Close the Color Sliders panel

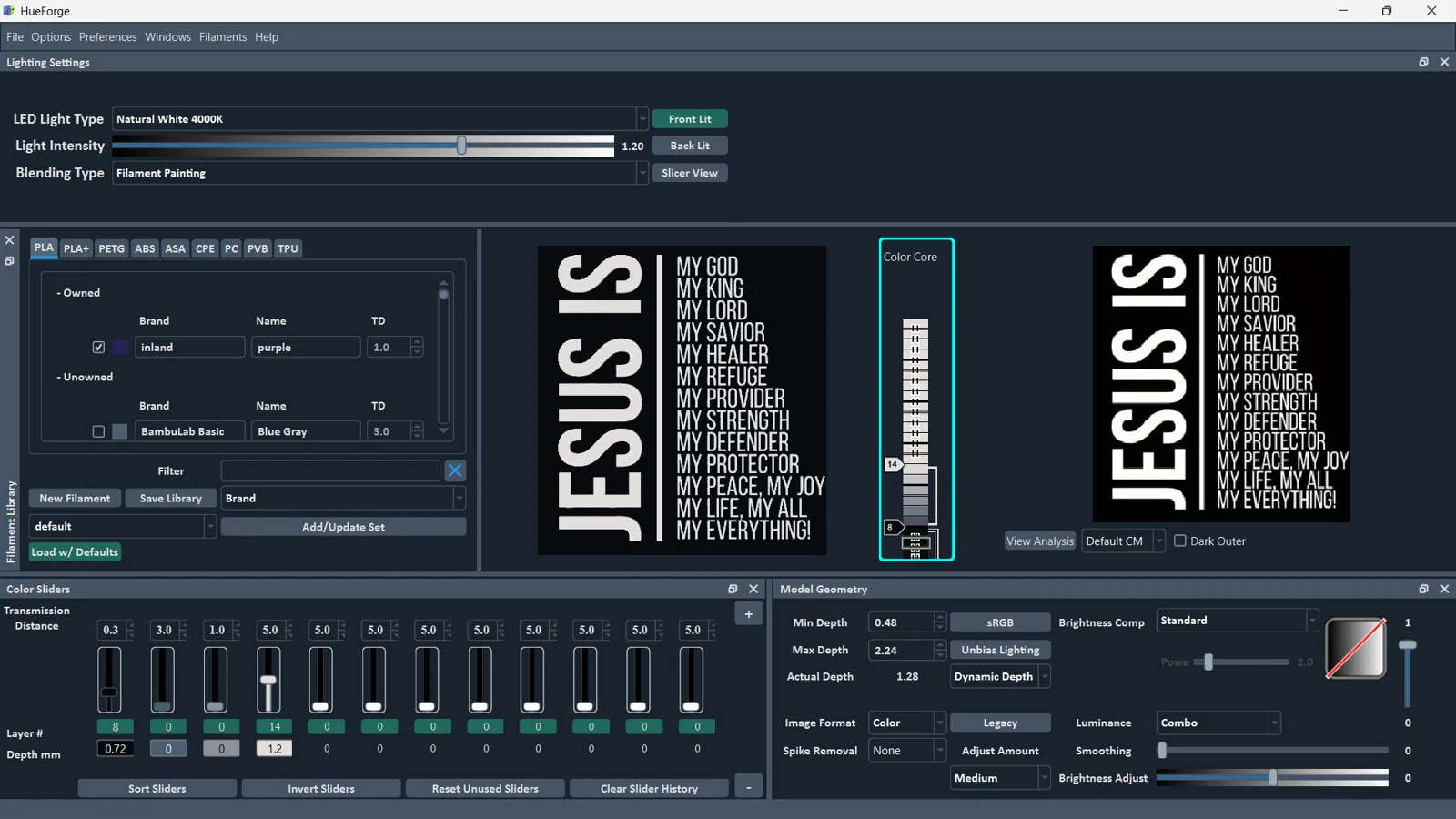click(753, 589)
